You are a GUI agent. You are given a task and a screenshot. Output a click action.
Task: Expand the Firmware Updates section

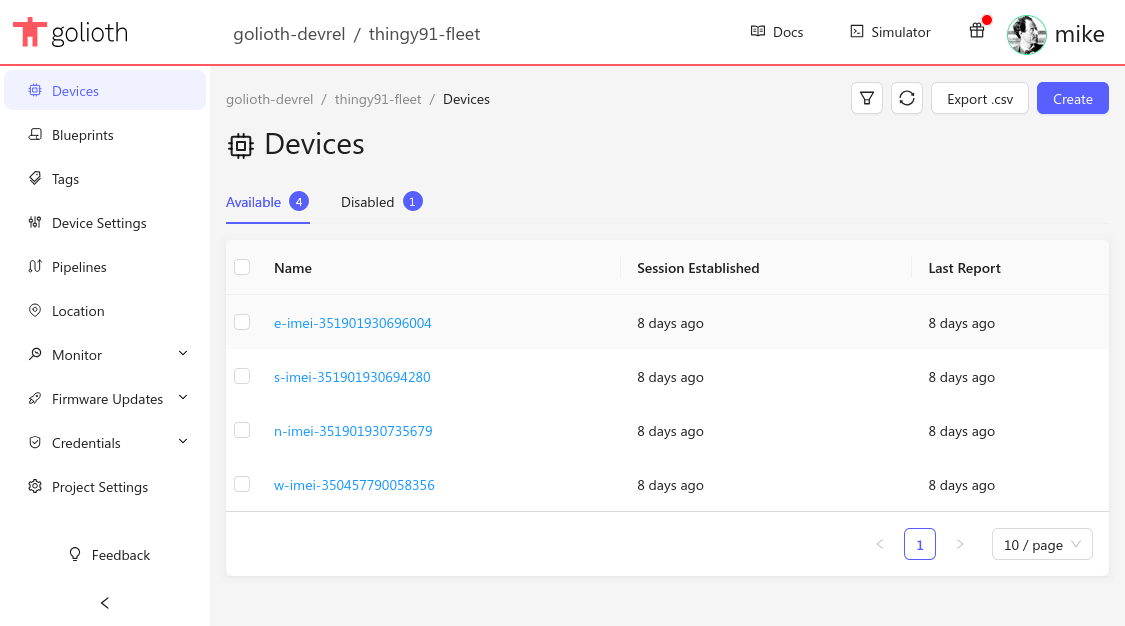point(183,398)
